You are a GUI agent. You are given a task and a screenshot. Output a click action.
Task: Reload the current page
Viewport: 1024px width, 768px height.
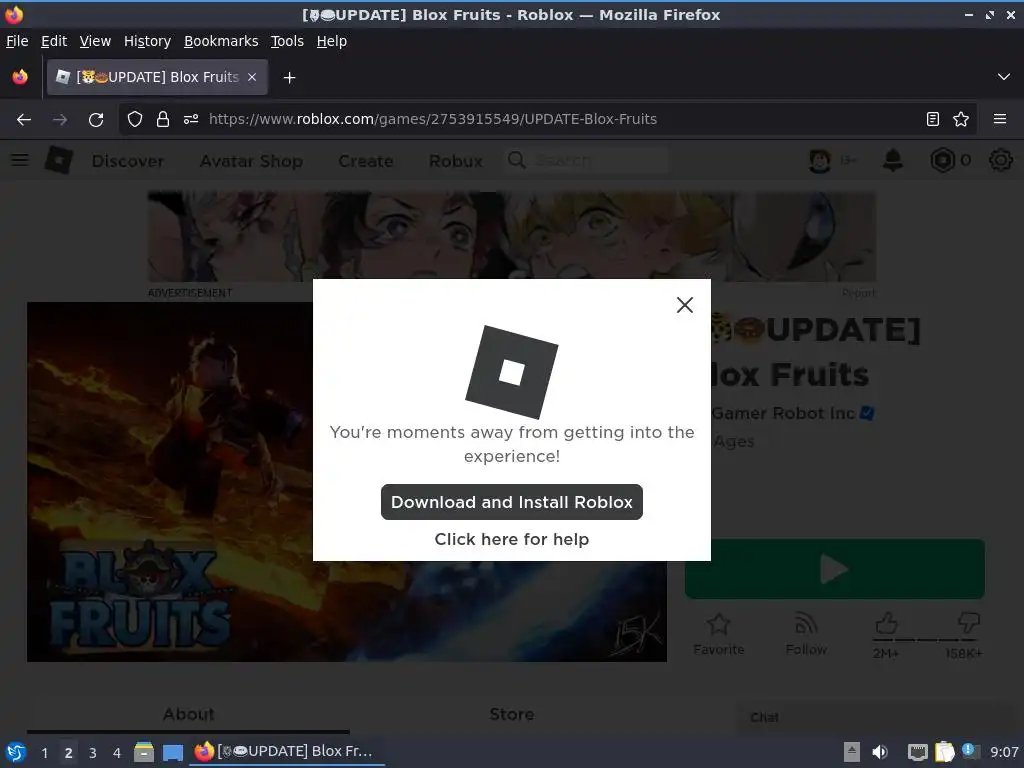click(x=96, y=120)
